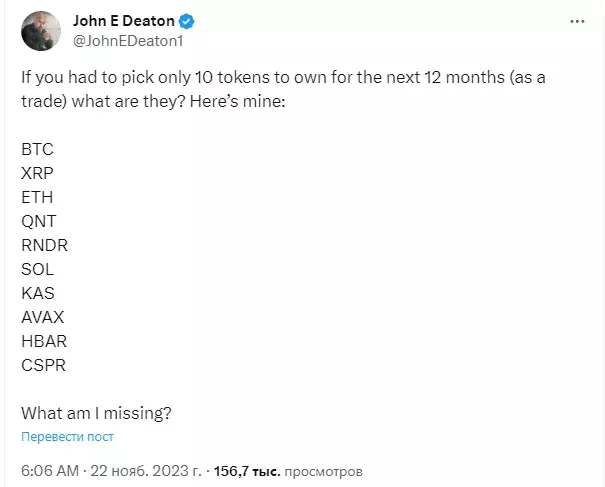Click the CSPR token text
This screenshot has height=487, width=605.
(43, 365)
